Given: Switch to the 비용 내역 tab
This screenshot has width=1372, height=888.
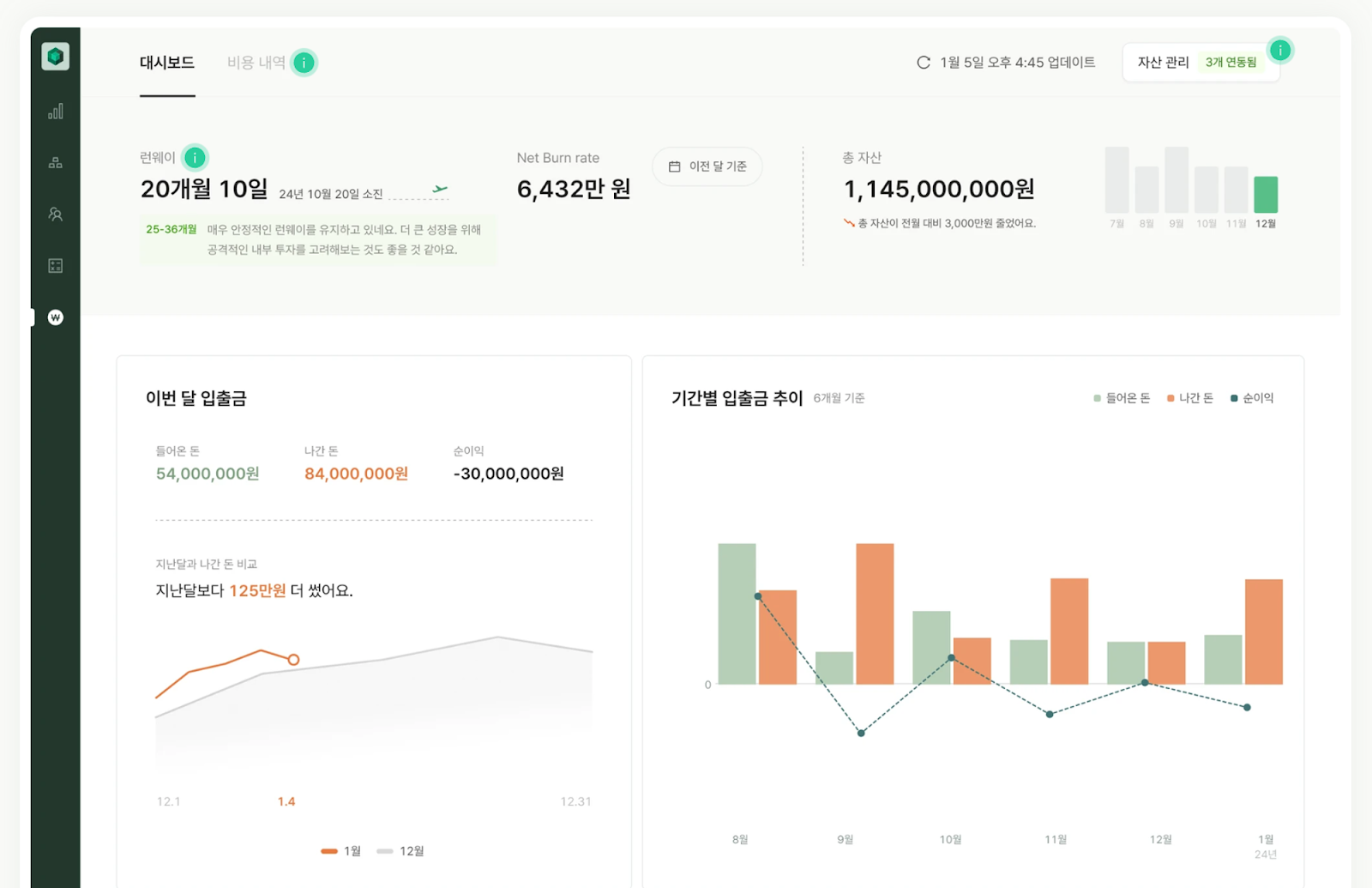Looking at the screenshot, I should click(256, 63).
